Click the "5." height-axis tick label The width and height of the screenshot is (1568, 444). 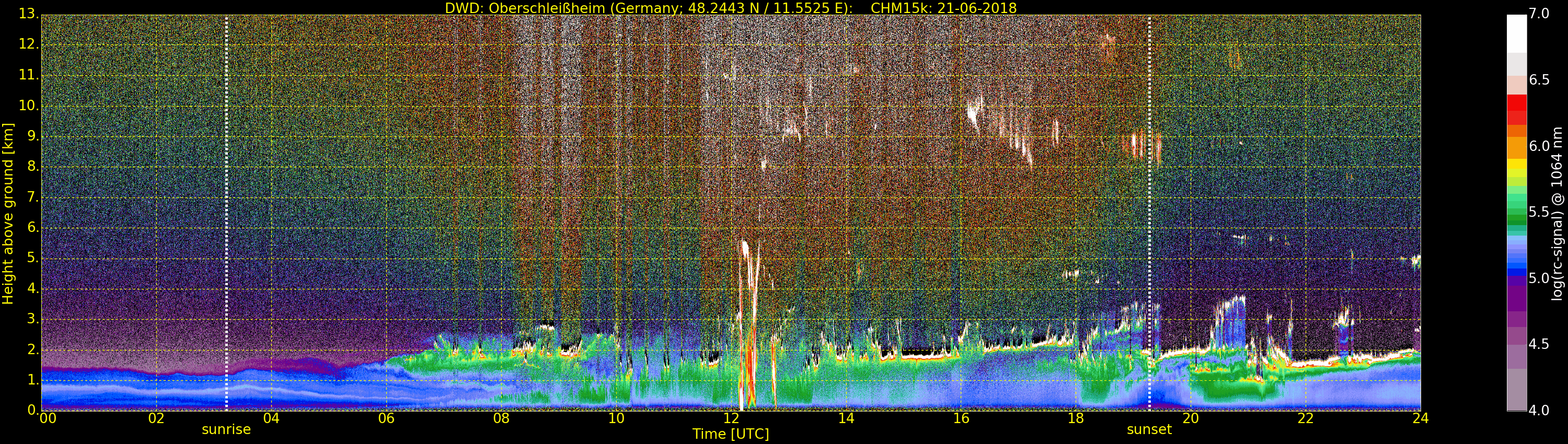(x=33, y=258)
